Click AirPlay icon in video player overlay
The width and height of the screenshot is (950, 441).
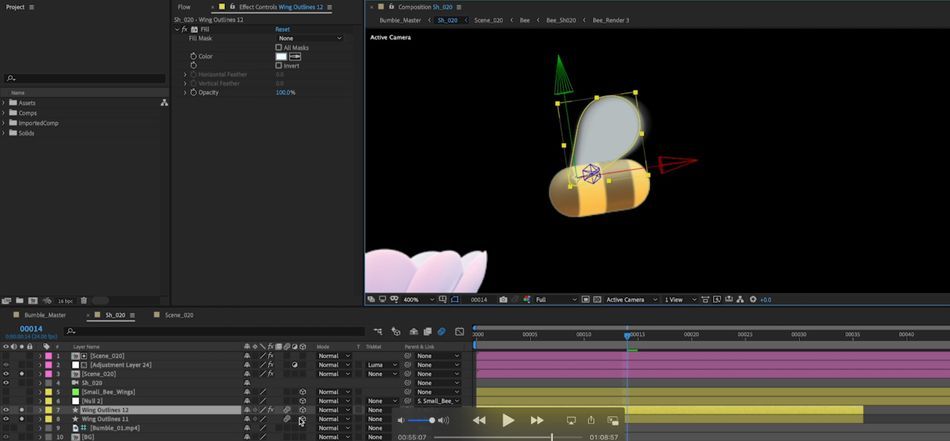tap(571, 420)
